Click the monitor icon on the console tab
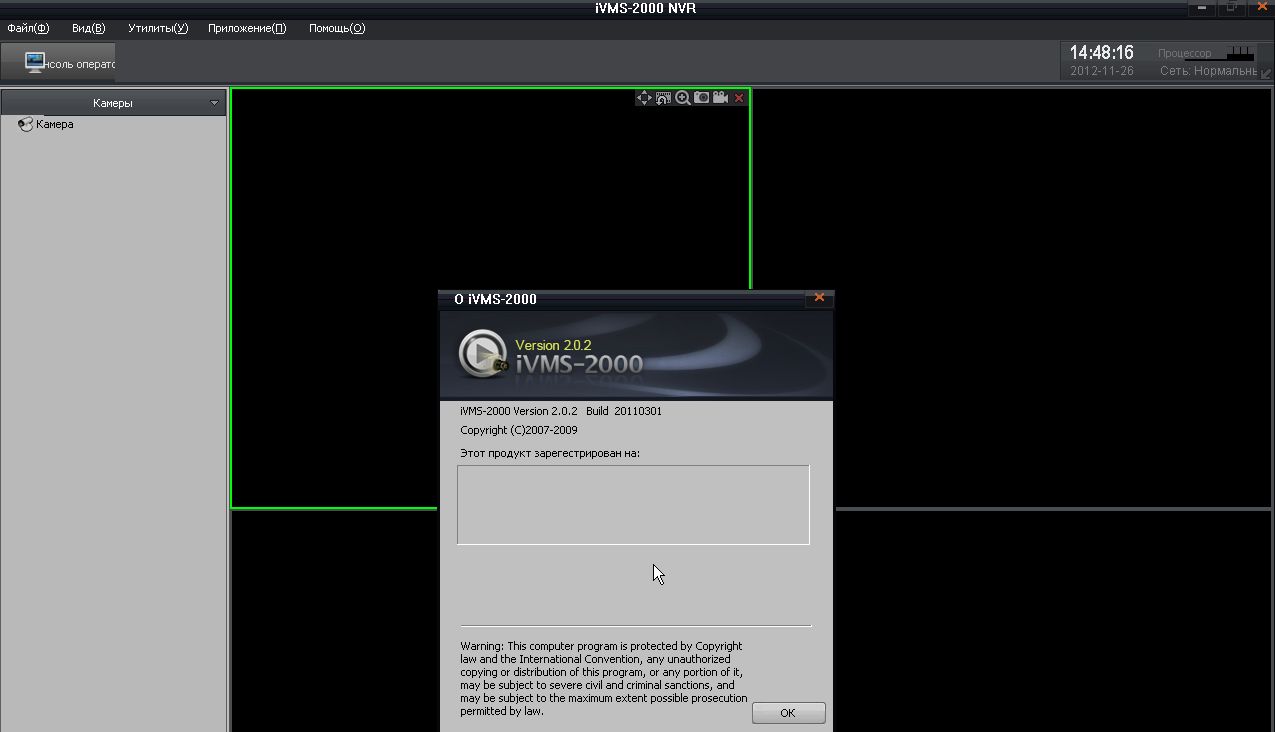 [35, 62]
